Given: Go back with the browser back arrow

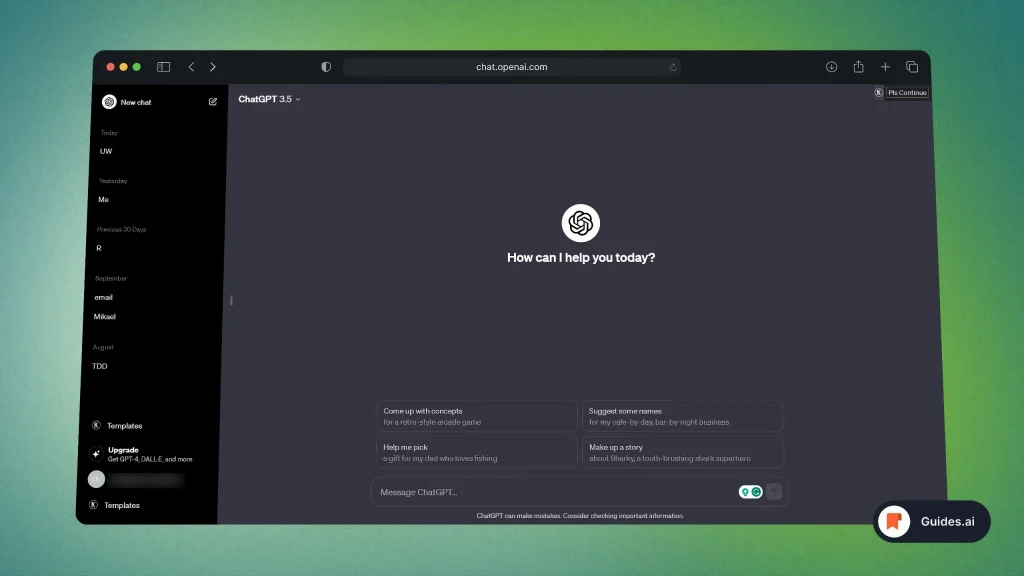Looking at the screenshot, I should 191,67.
